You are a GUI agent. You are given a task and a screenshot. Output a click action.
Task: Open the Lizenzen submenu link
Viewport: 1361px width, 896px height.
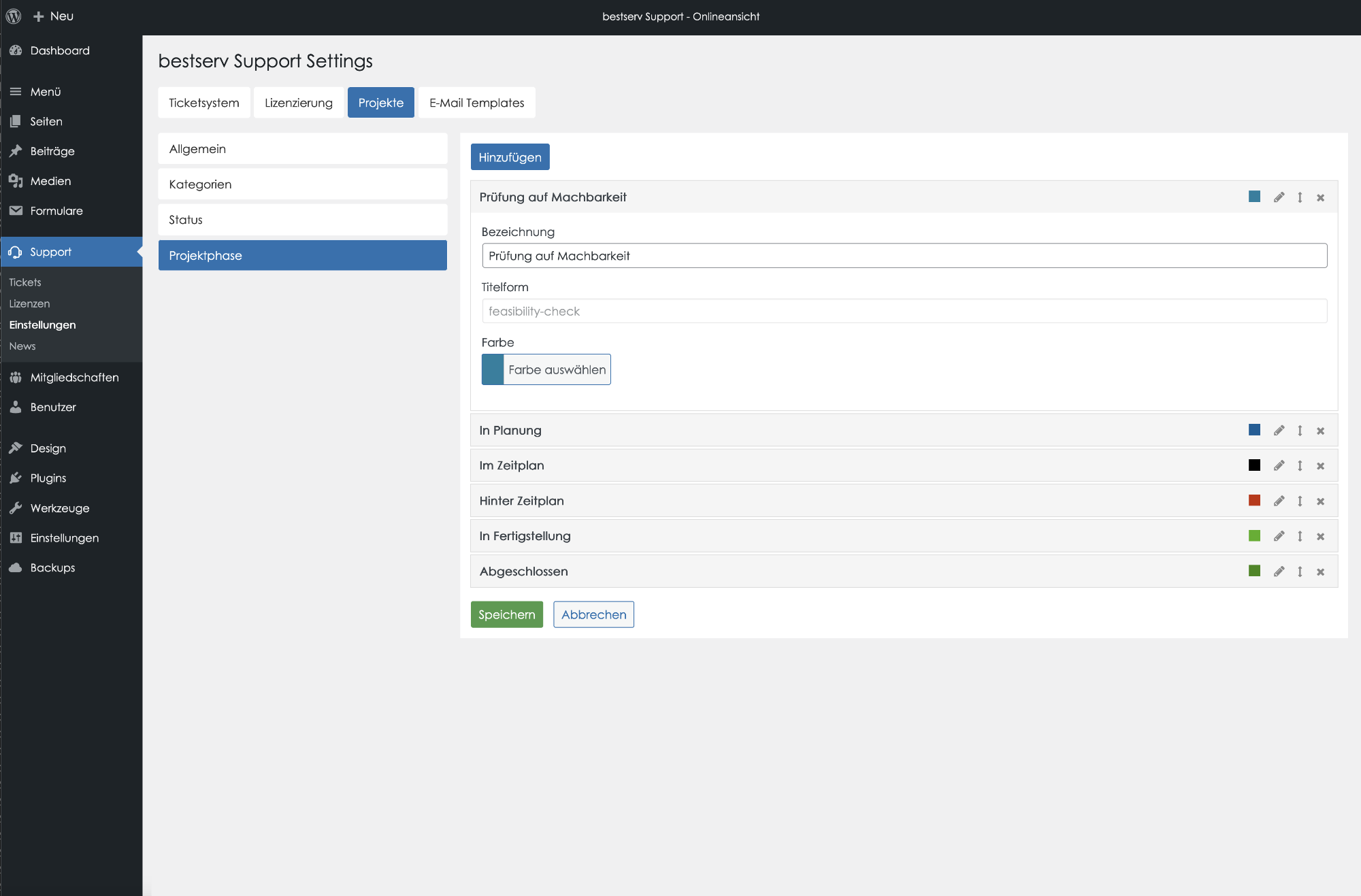point(29,303)
